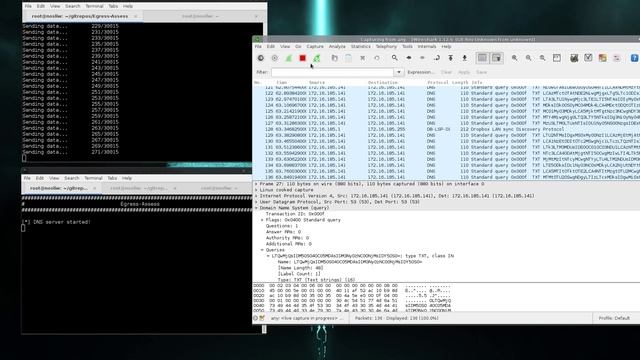Click the filter Save button
This screenshot has height=360, width=640.
(x=482, y=72)
